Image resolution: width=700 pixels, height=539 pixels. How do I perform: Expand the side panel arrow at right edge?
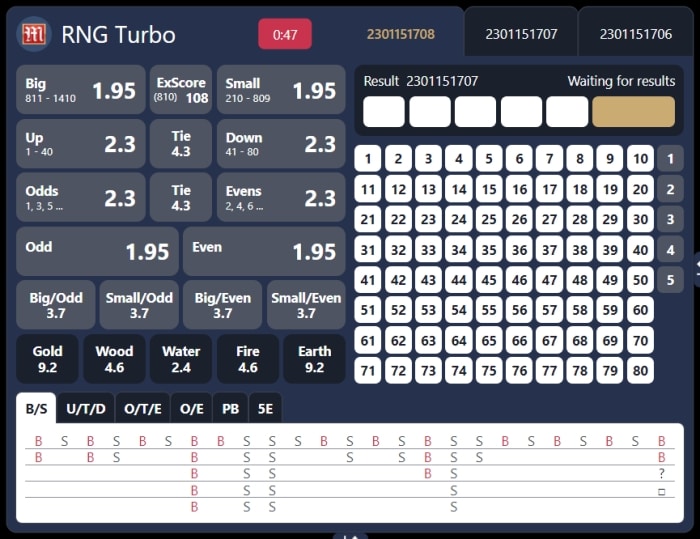click(x=694, y=265)
